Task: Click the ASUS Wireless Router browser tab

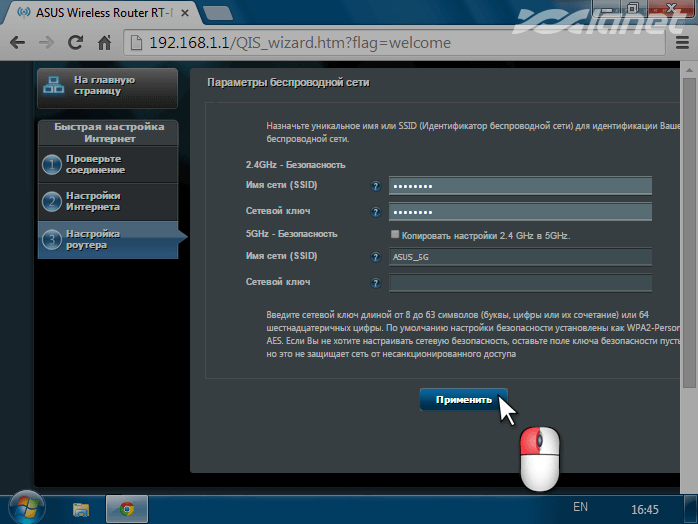Action: (x=100, y=13)
